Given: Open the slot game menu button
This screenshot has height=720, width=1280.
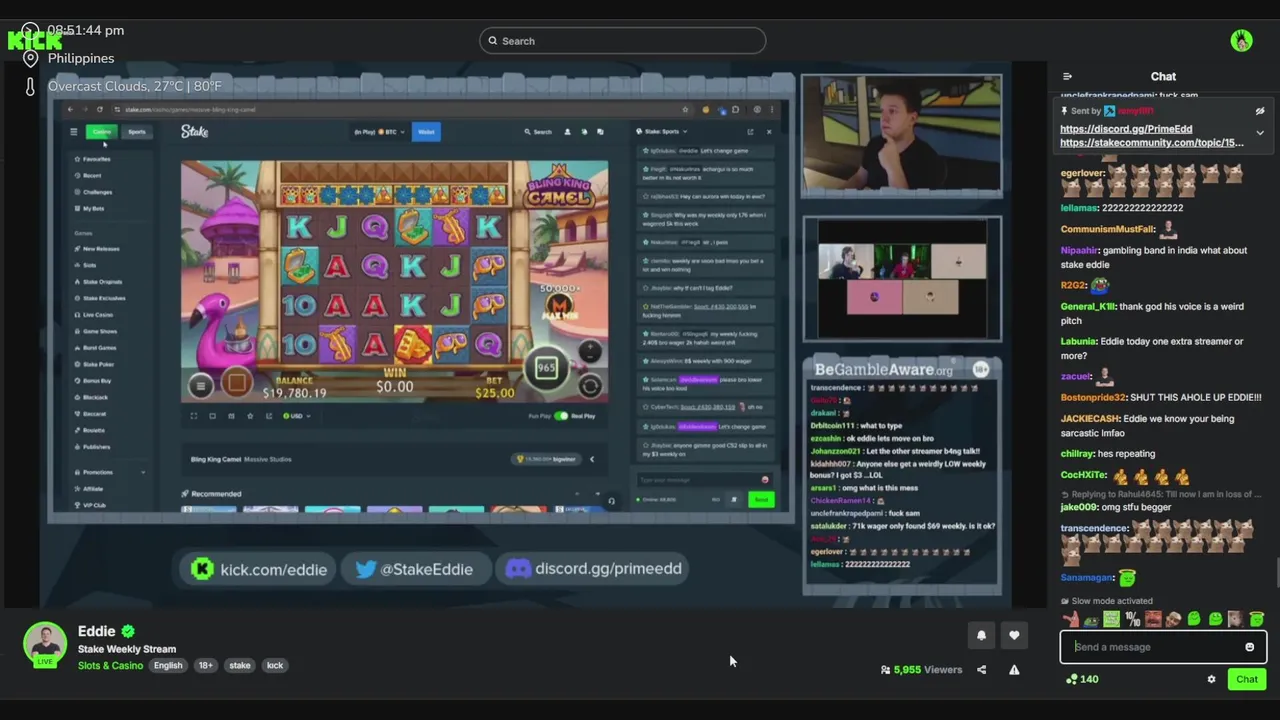Looking at the screenshot, I should coord(200,386).
